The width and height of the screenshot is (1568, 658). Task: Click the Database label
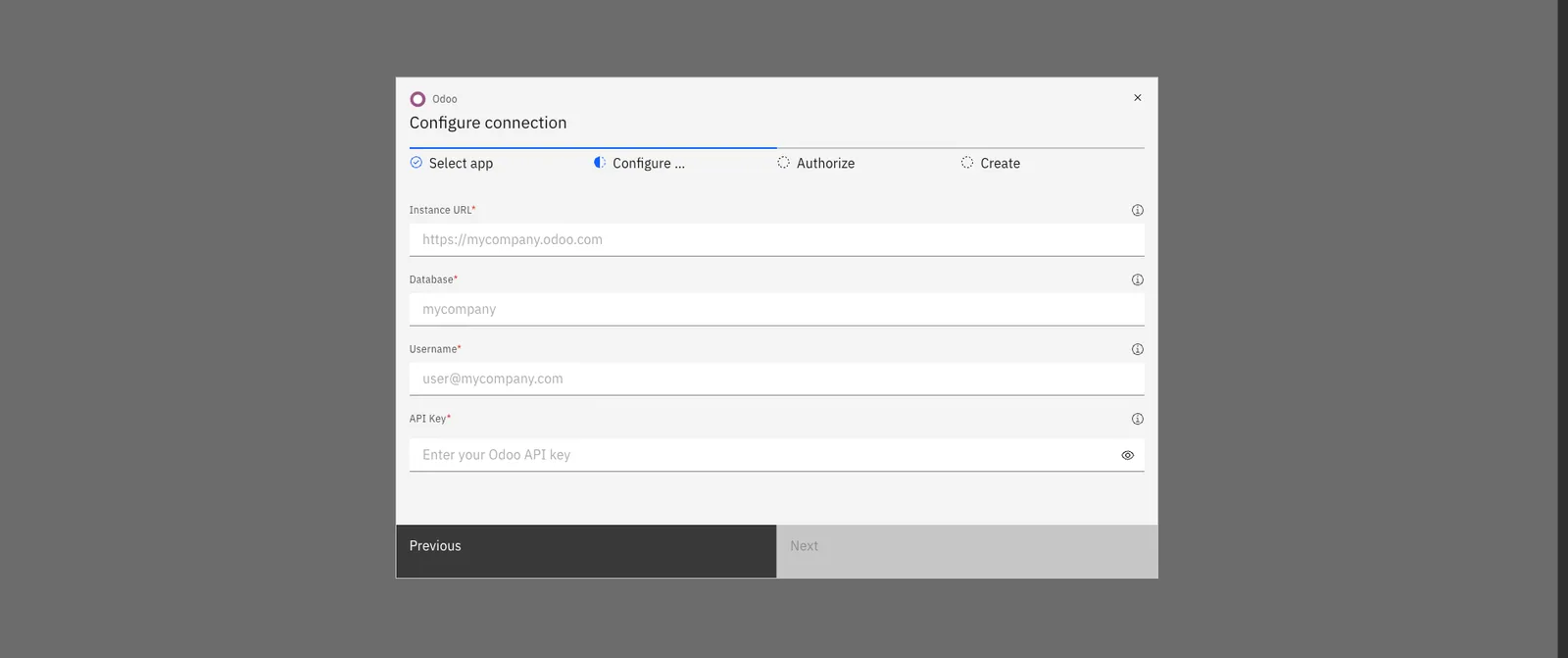pos(433,279)
